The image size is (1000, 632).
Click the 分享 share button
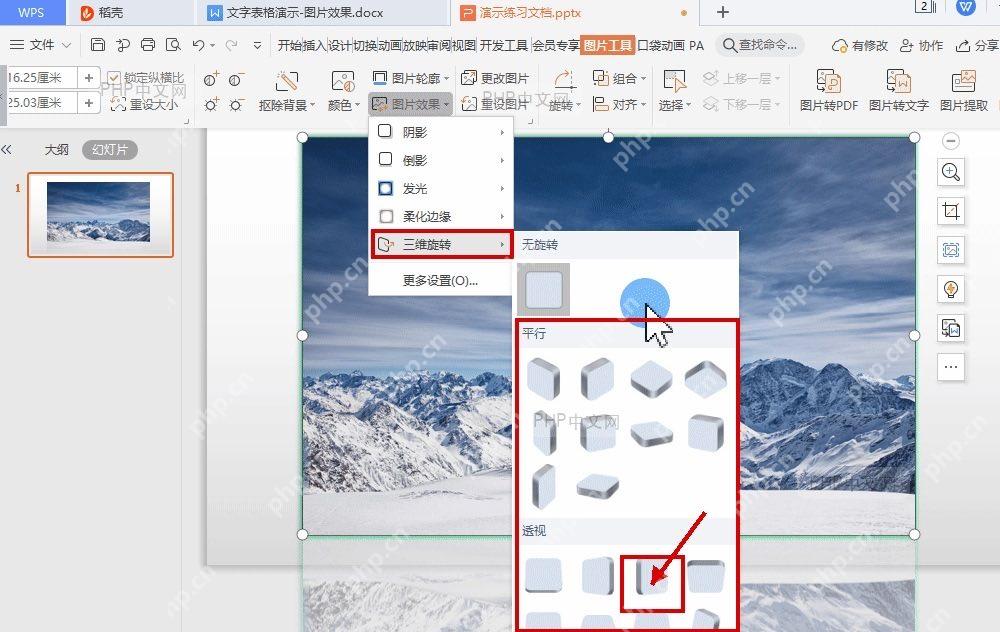click(976, 45)
